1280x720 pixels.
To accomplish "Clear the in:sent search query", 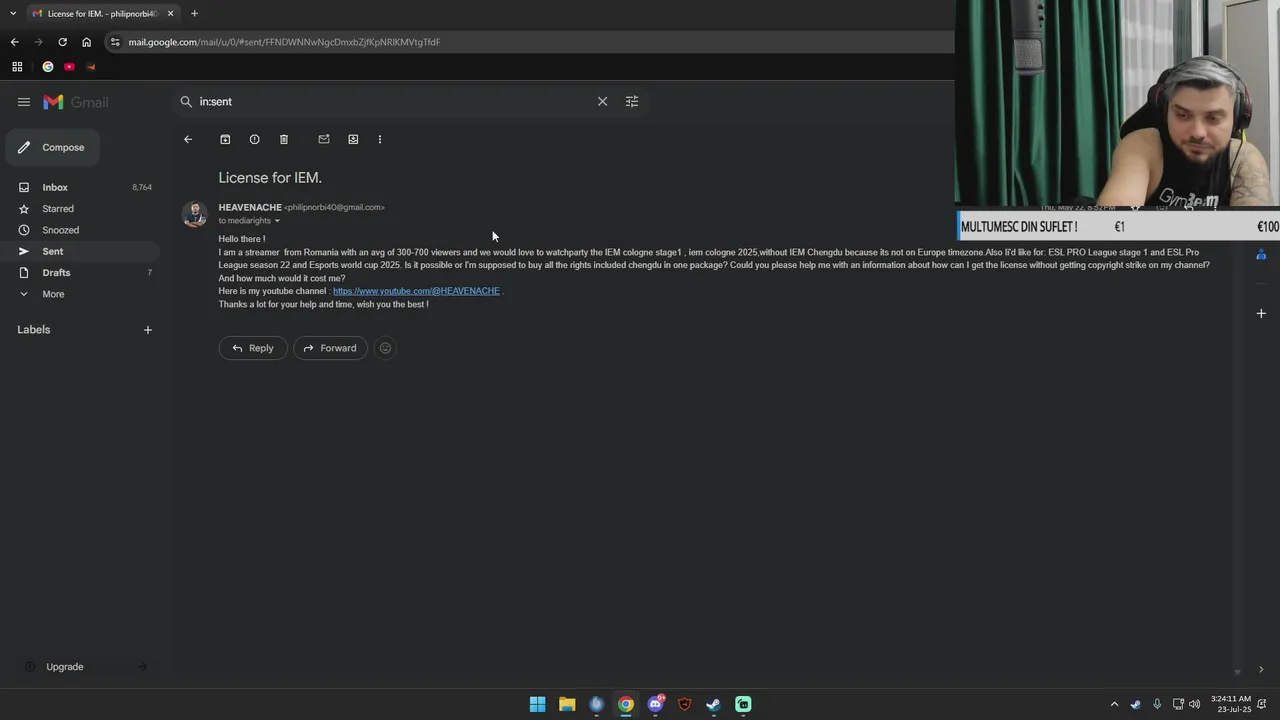I will point(602,101).
